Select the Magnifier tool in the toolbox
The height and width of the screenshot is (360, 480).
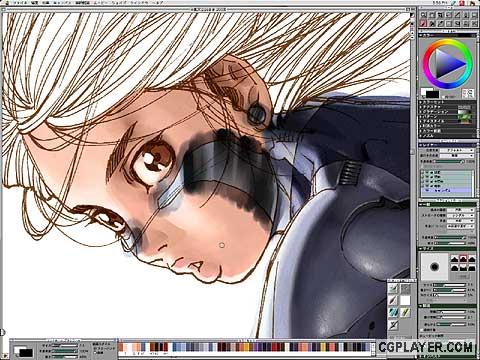pyautogui.click(x=424, y=15)
